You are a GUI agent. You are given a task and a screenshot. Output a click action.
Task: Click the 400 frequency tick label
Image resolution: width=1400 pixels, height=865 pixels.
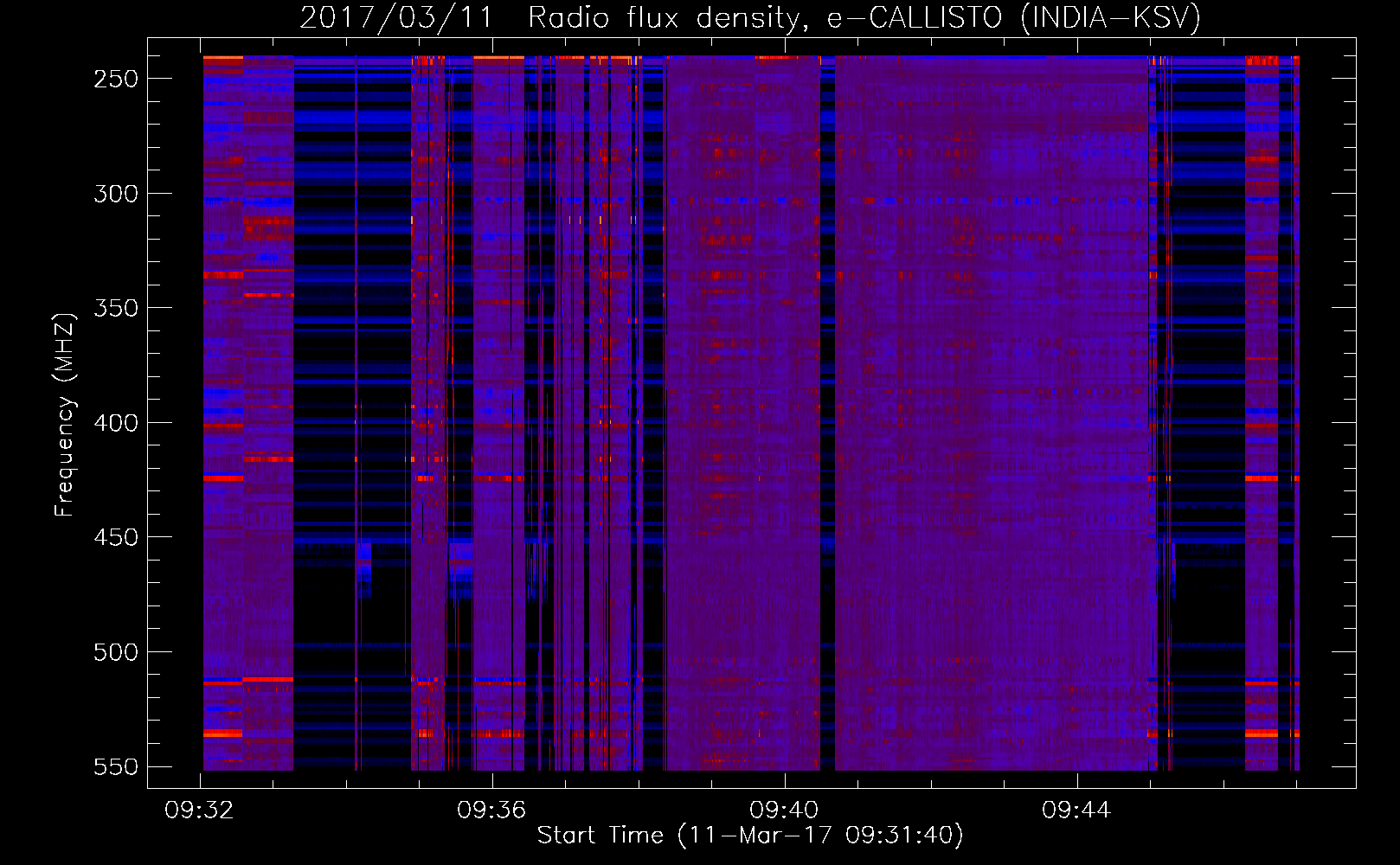coord(116,423)
